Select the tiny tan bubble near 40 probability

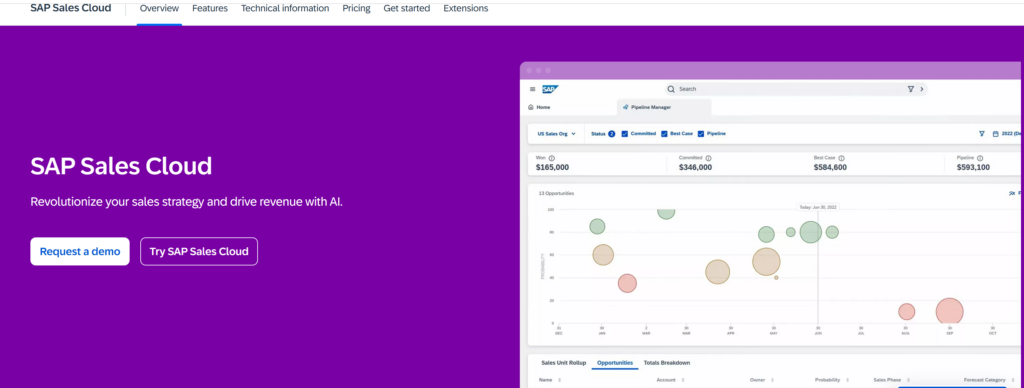pos(776,278)
